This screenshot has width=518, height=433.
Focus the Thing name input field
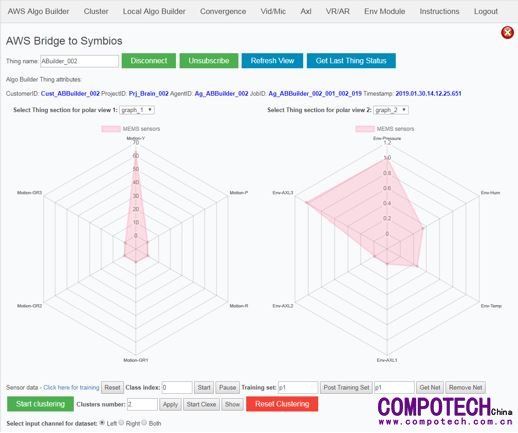(x=79, y=61)
